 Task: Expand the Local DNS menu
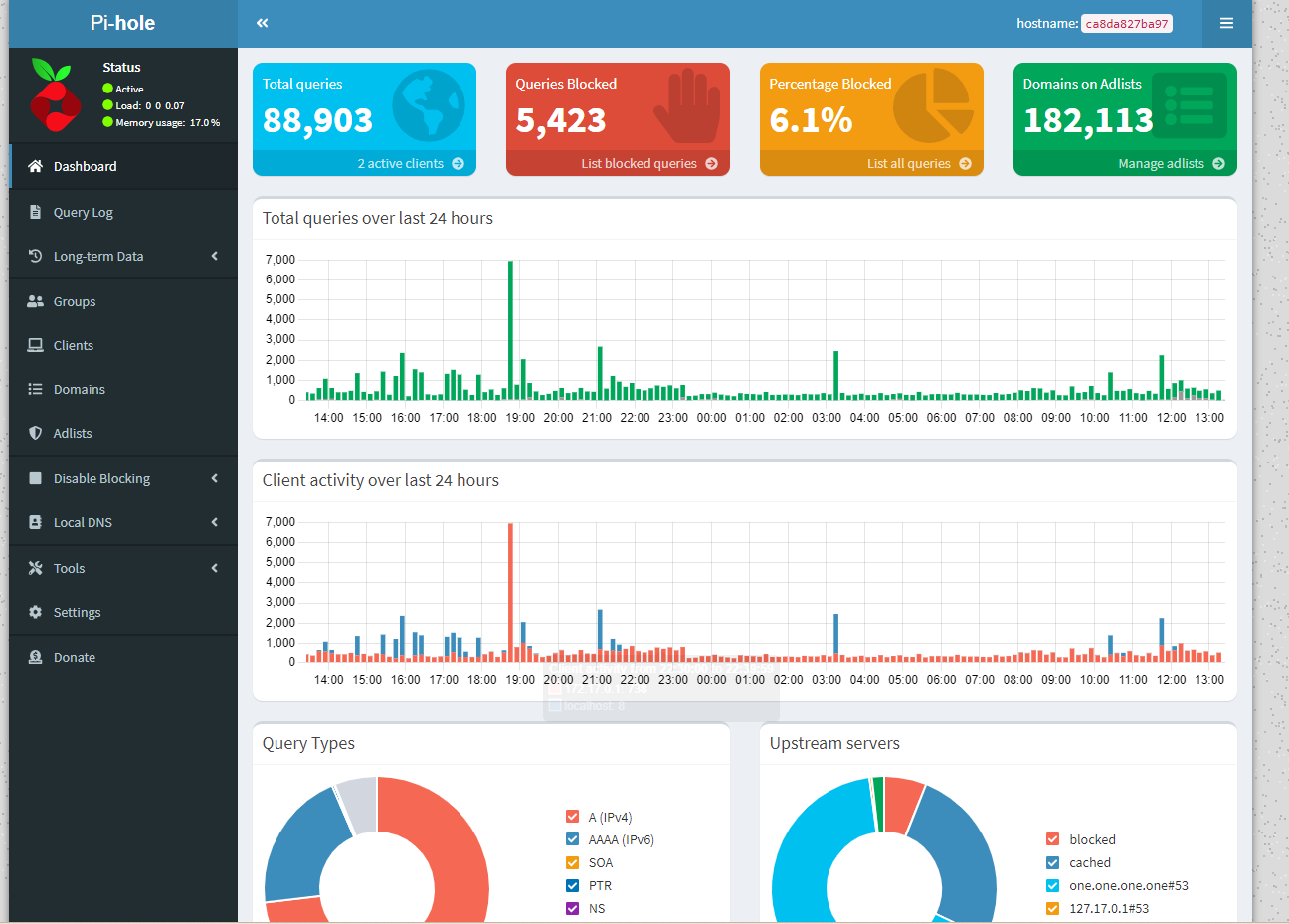click(82, 522)
